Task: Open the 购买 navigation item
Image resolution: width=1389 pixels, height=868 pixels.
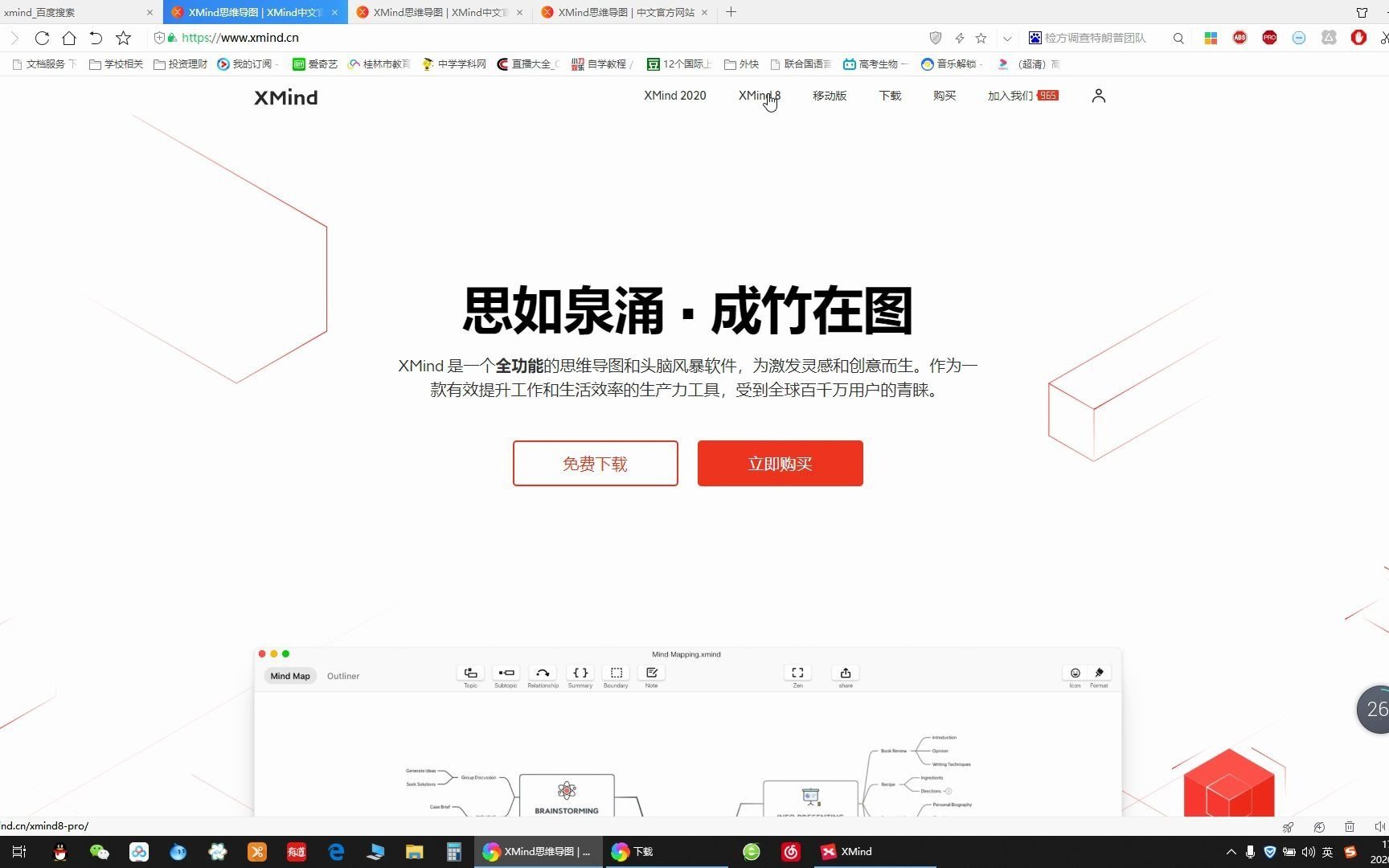Action: pos(944,96)
